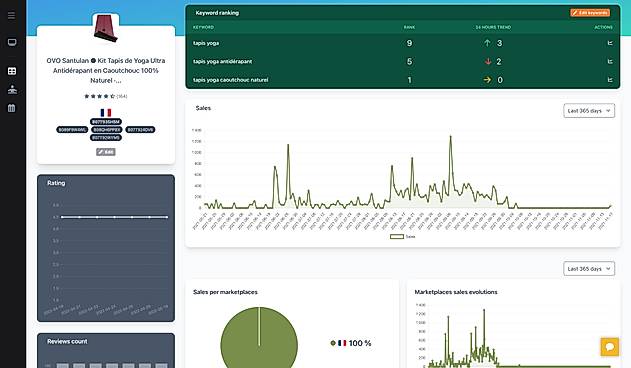Click the RANK column header
Image resolution: width=631 pixels, height=368 pixels.
(x=409, y=27)
